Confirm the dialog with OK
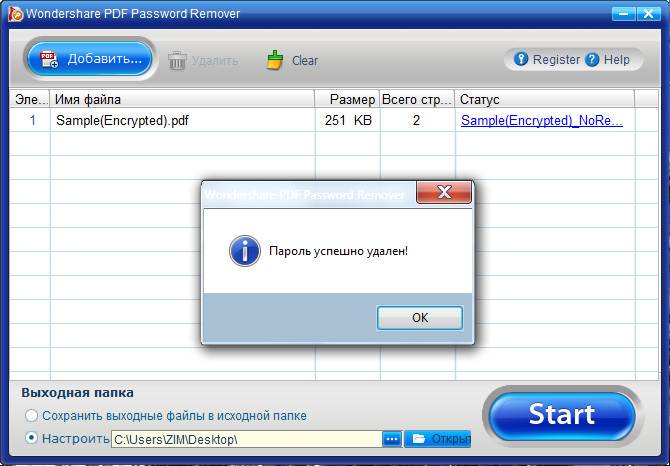The height and width of the screenshot is (466, 670). (x=420, y=318)
